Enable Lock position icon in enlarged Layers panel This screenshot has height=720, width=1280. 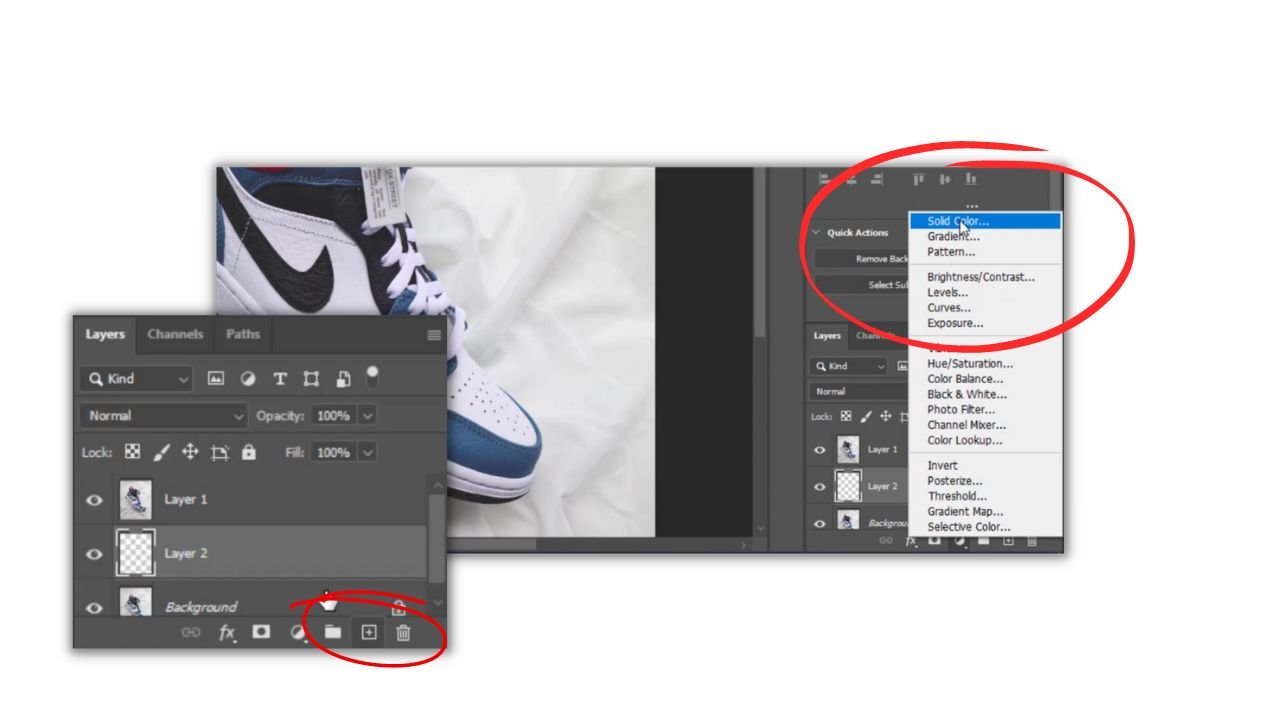(190, 452)
